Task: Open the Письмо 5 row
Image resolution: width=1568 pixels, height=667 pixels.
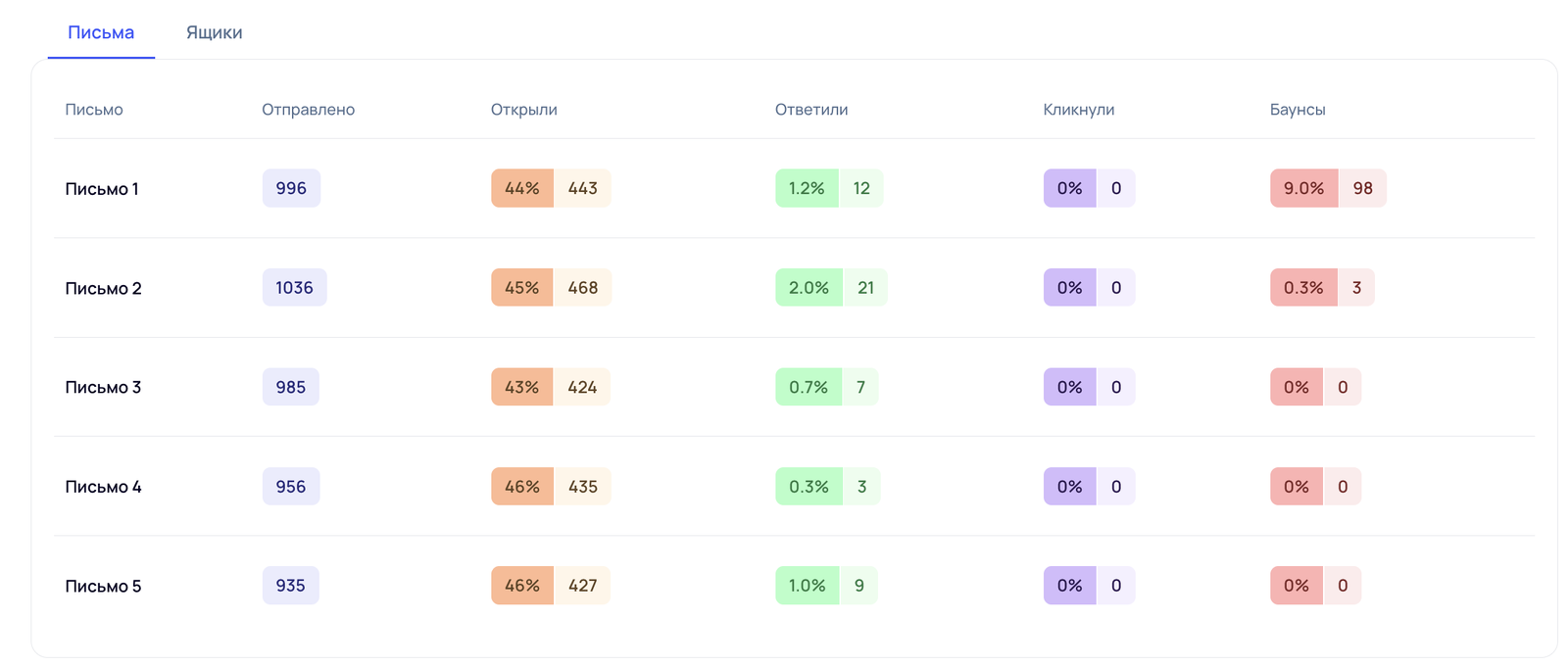Action: (103, 586)
